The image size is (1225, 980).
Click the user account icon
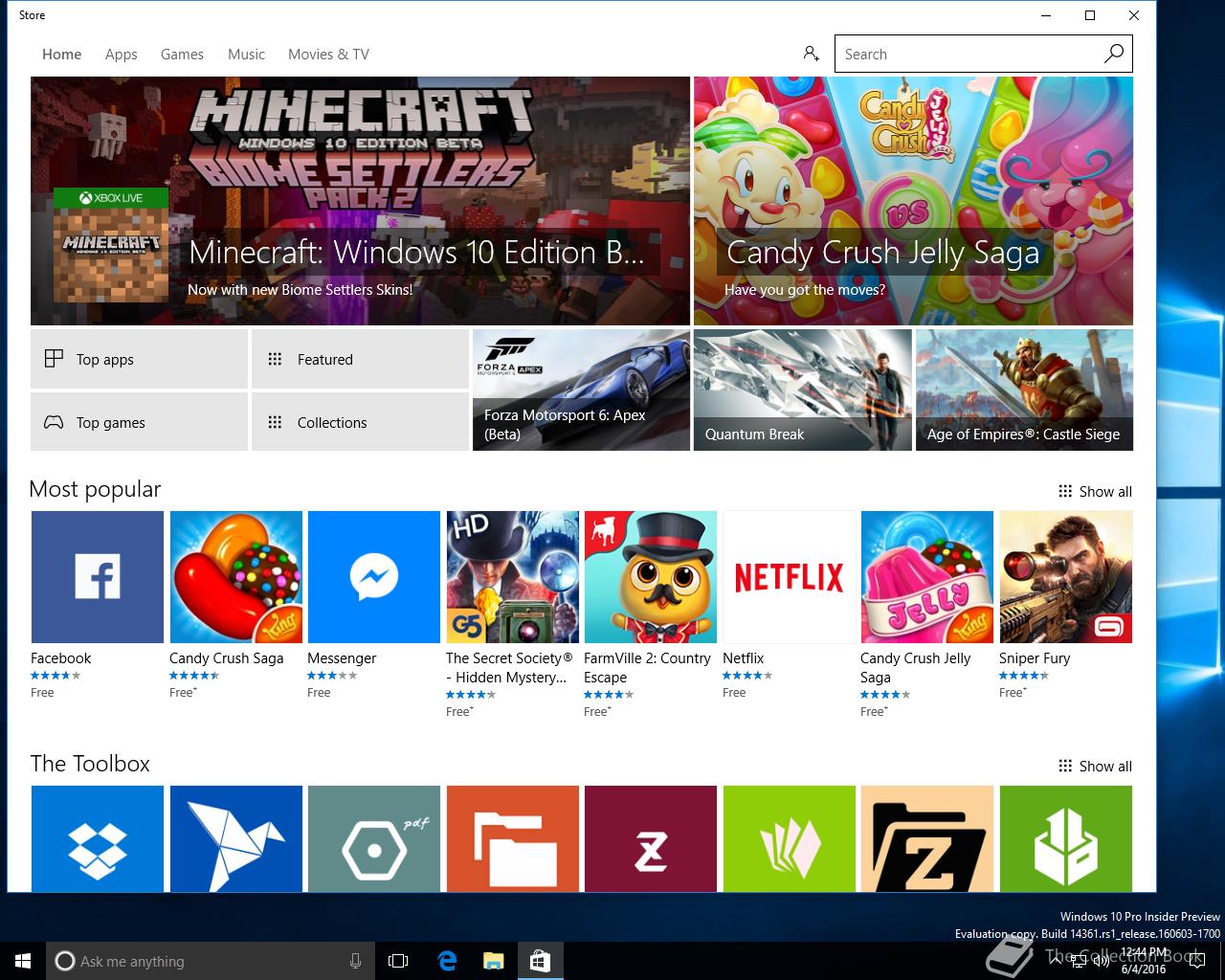pos(811,54)
